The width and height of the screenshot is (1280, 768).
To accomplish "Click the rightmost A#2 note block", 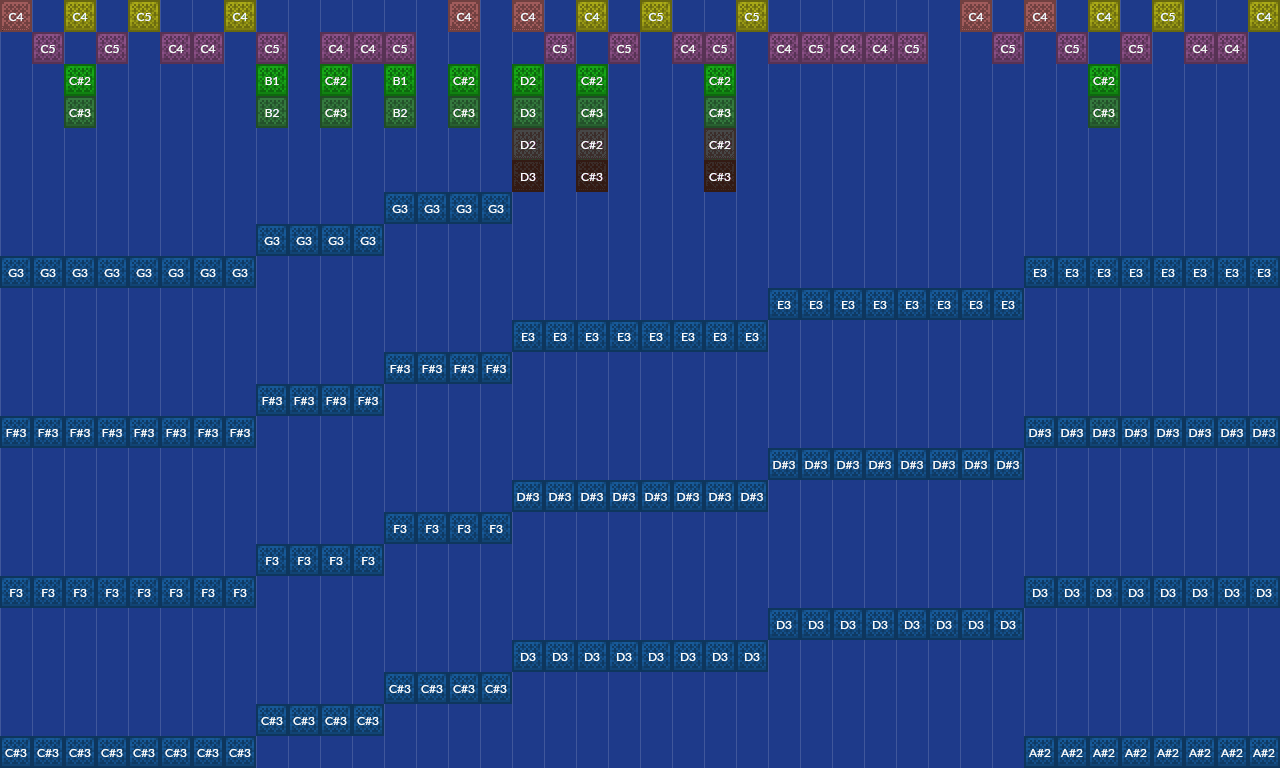I will (1264, 752).
